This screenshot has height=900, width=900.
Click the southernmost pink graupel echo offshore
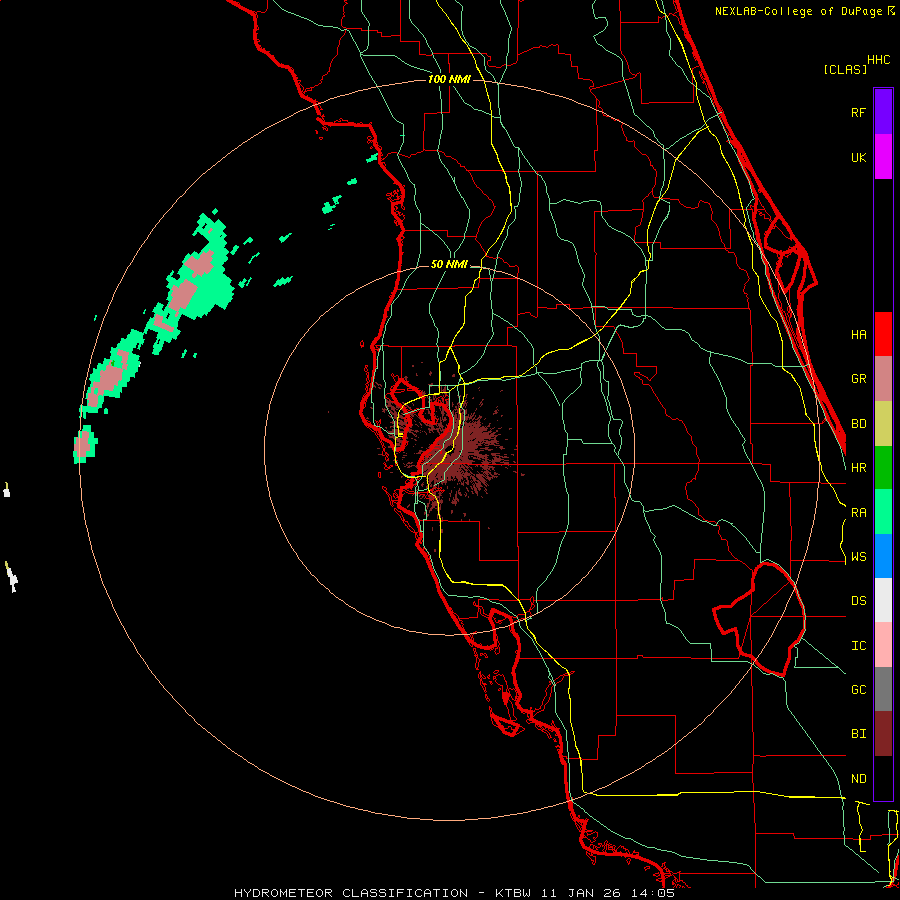84,444
